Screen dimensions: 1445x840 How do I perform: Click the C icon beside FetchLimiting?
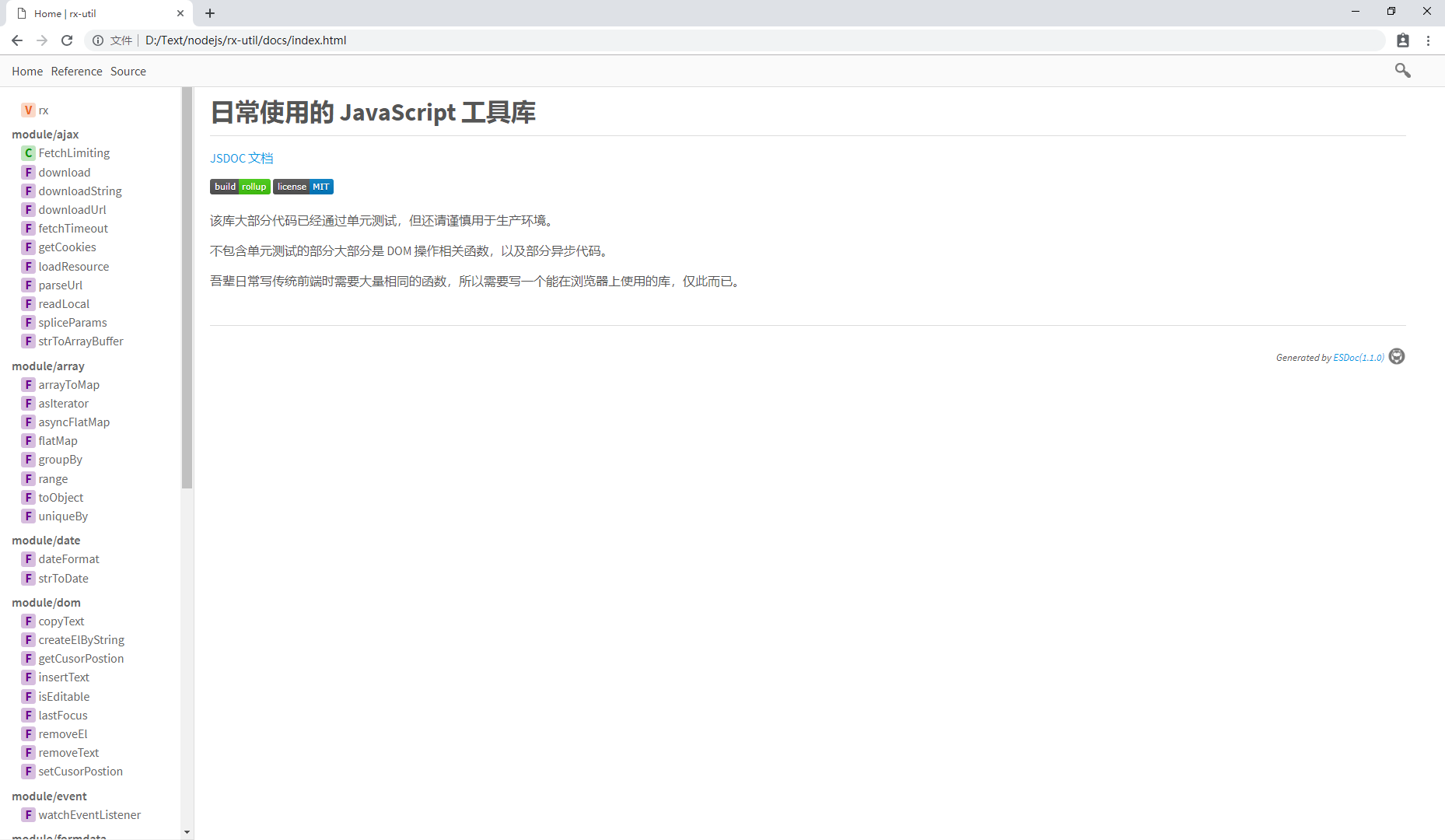point(28,153)
